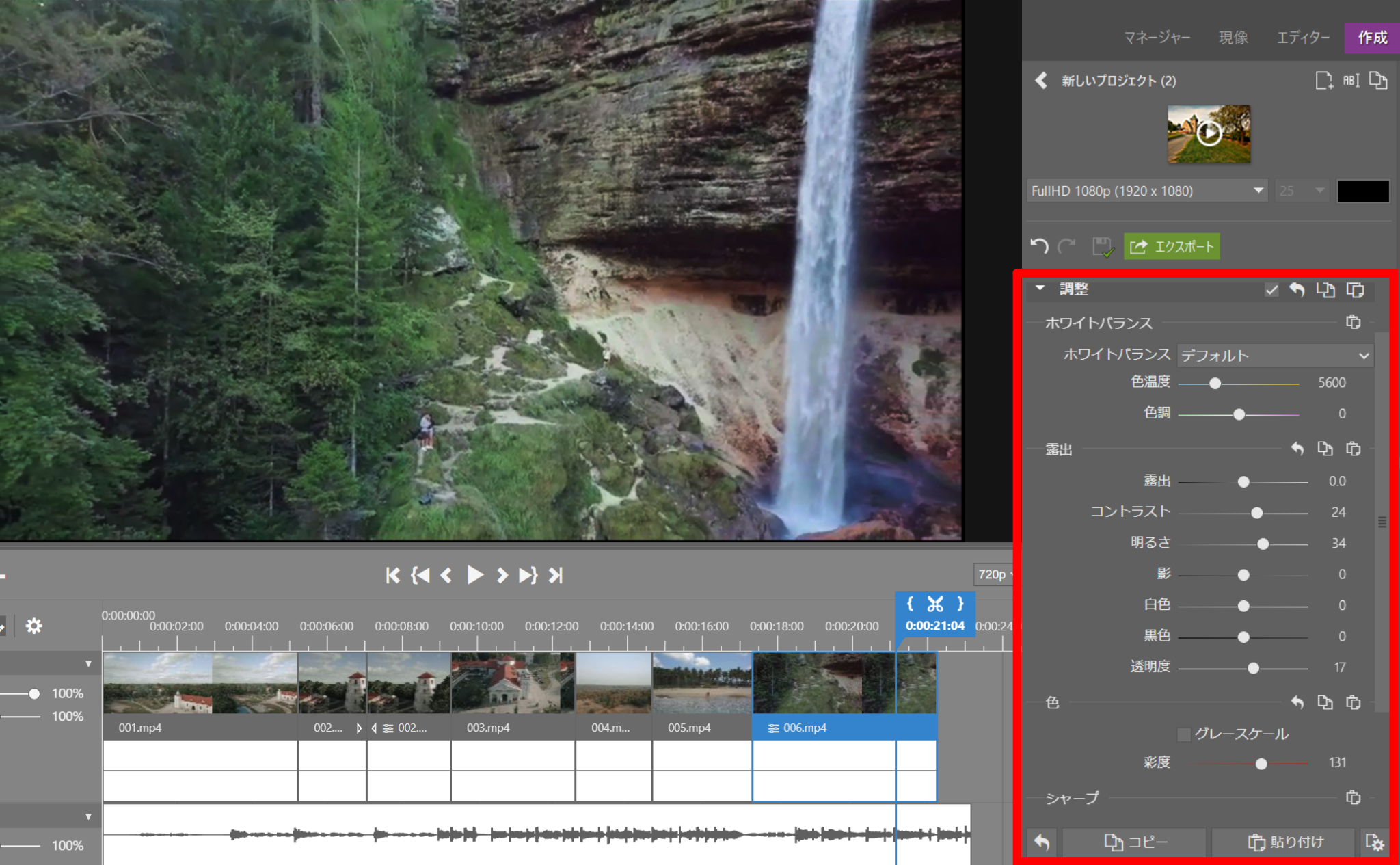Switch to the エディター tab
This screenshot has width=1400, height=865.
[1303, 38]
